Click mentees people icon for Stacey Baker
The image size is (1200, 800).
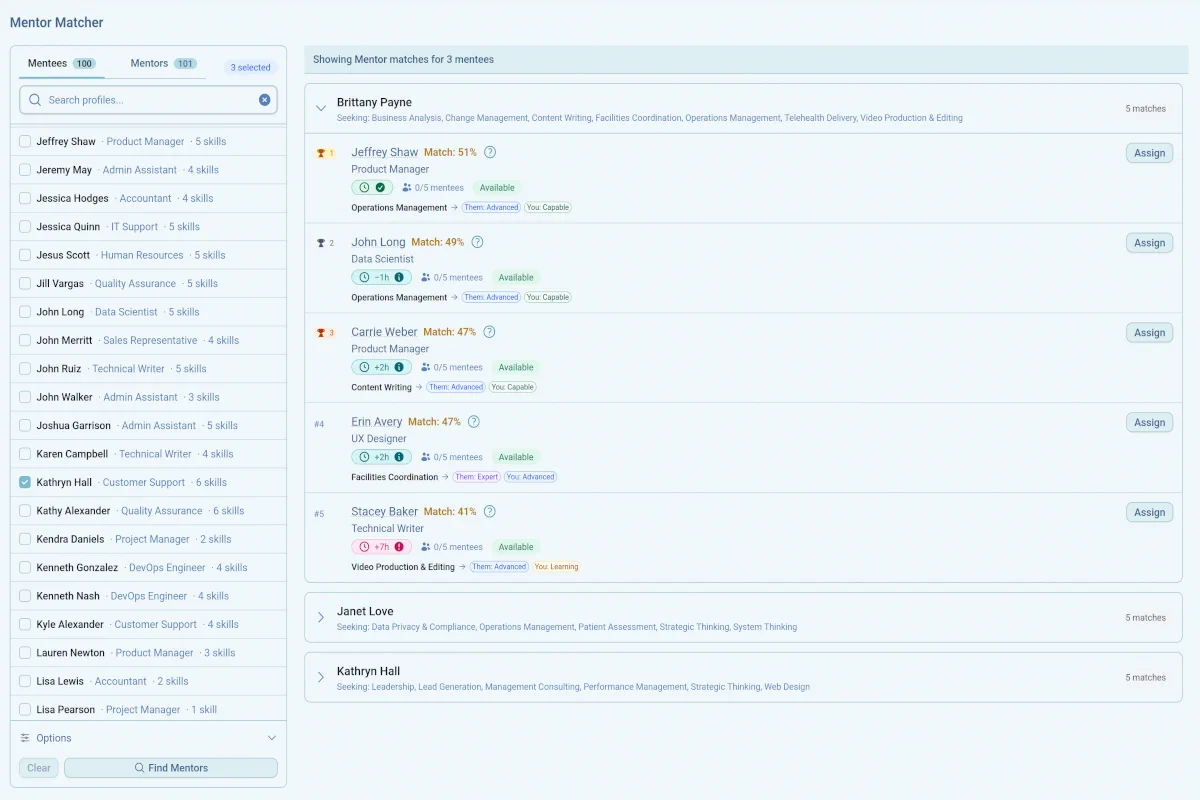[x=426, y=548]
